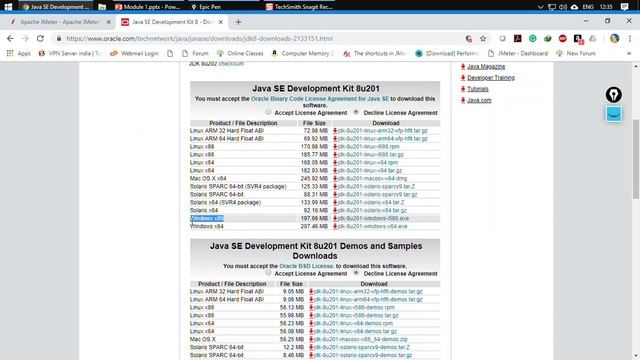Accept License Agreement for Demos and Samples

pos(268,272)
